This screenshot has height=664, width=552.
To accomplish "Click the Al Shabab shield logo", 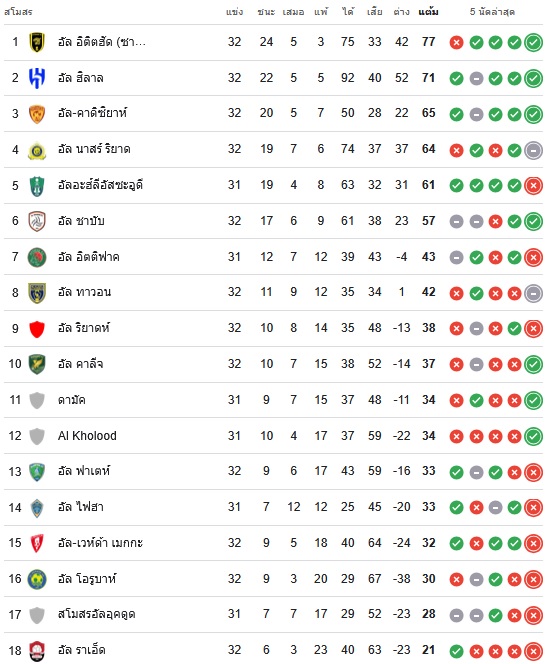I will tap(37, 221).
